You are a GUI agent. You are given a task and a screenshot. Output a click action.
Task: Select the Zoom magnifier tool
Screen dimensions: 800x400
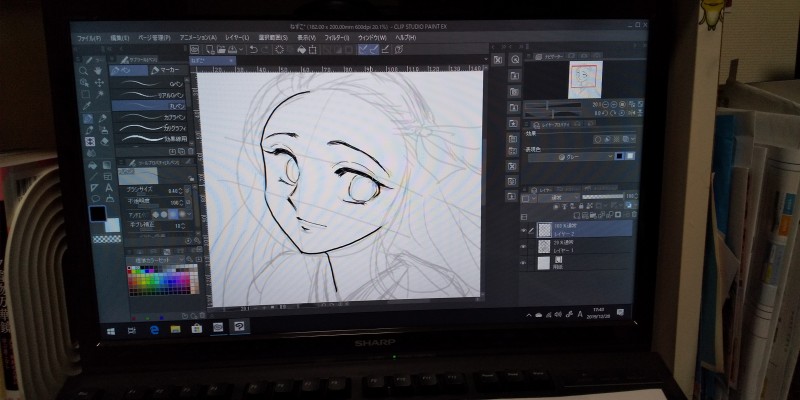pos(83,71)
